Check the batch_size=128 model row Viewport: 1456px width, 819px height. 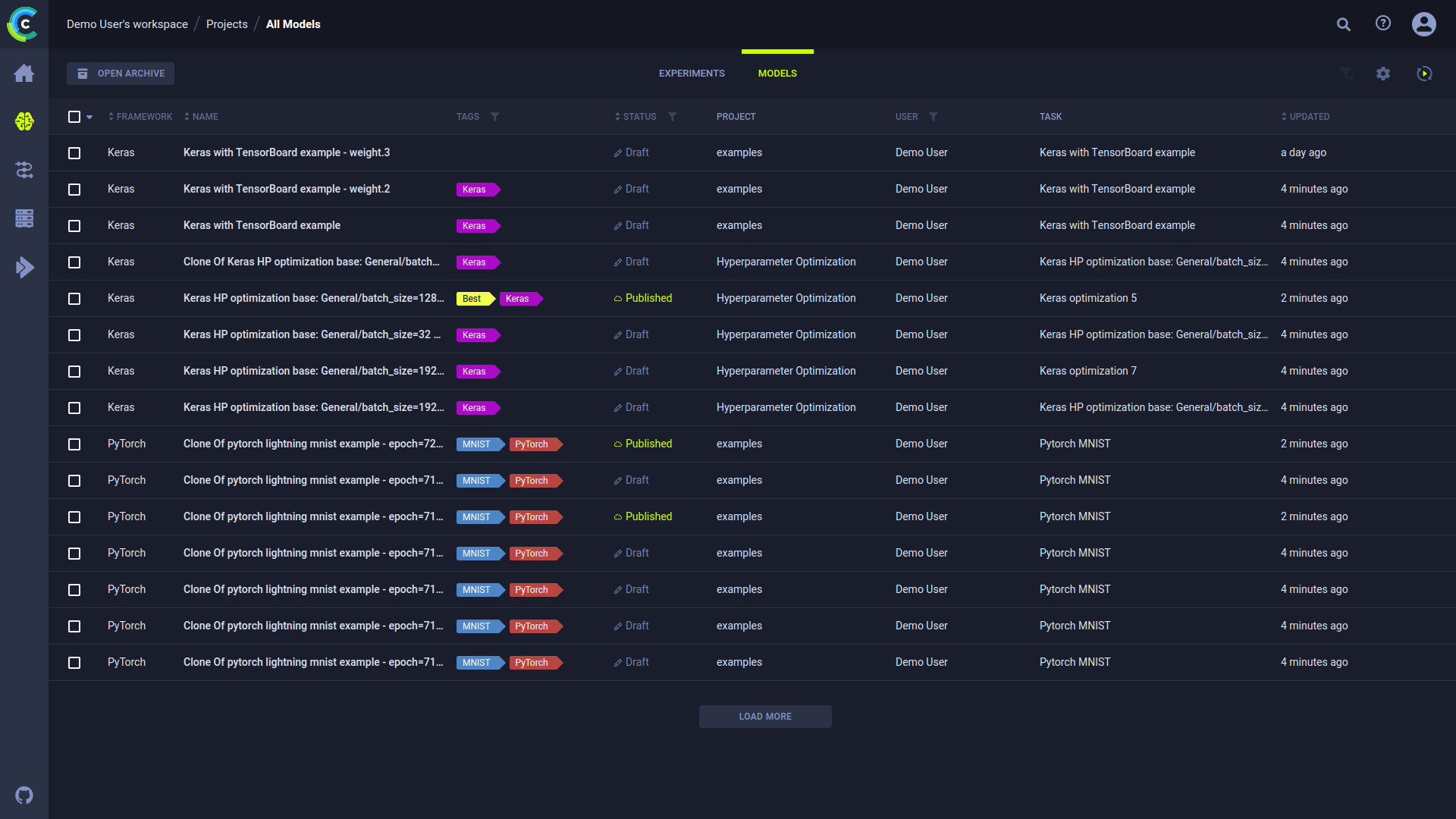pos(74,299)
